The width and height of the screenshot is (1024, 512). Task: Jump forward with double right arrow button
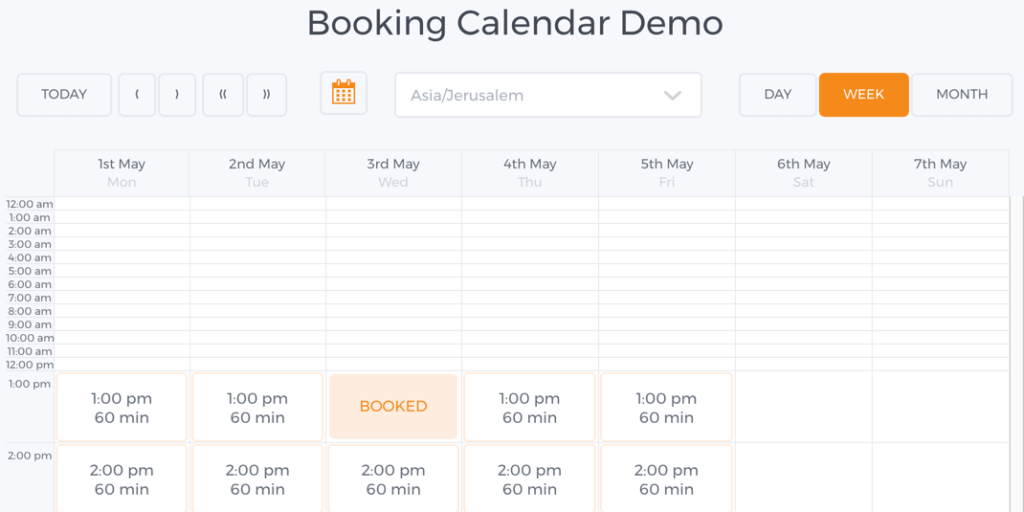[x=267, y=95]
